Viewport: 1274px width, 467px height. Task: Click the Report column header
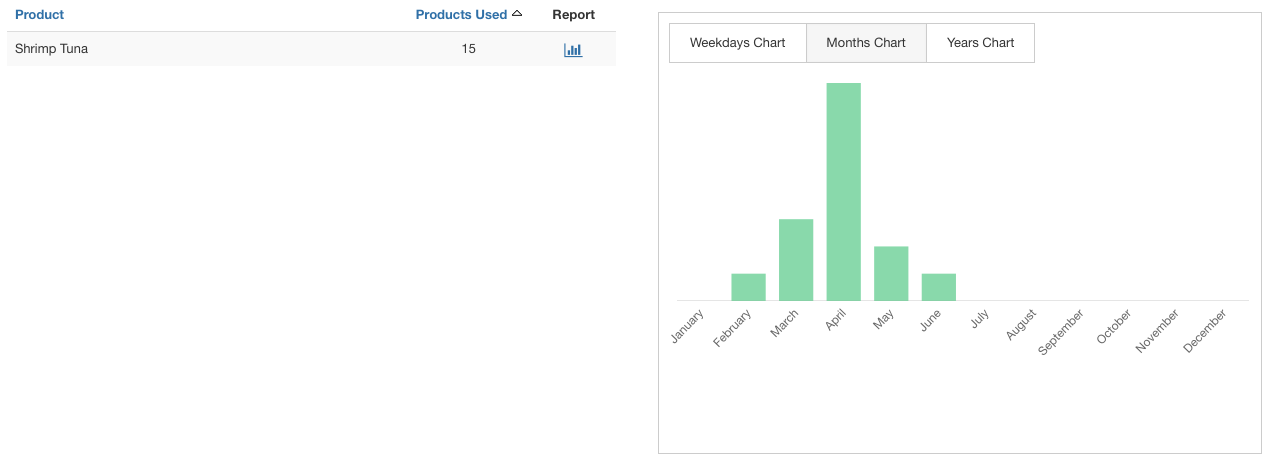click(574, 15)
